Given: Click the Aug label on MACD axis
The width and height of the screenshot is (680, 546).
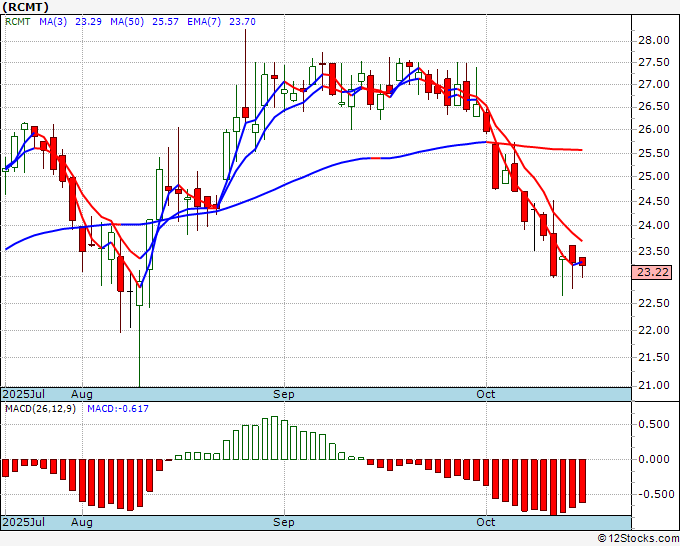Looking at the screenshot, I should click(82, 522).
